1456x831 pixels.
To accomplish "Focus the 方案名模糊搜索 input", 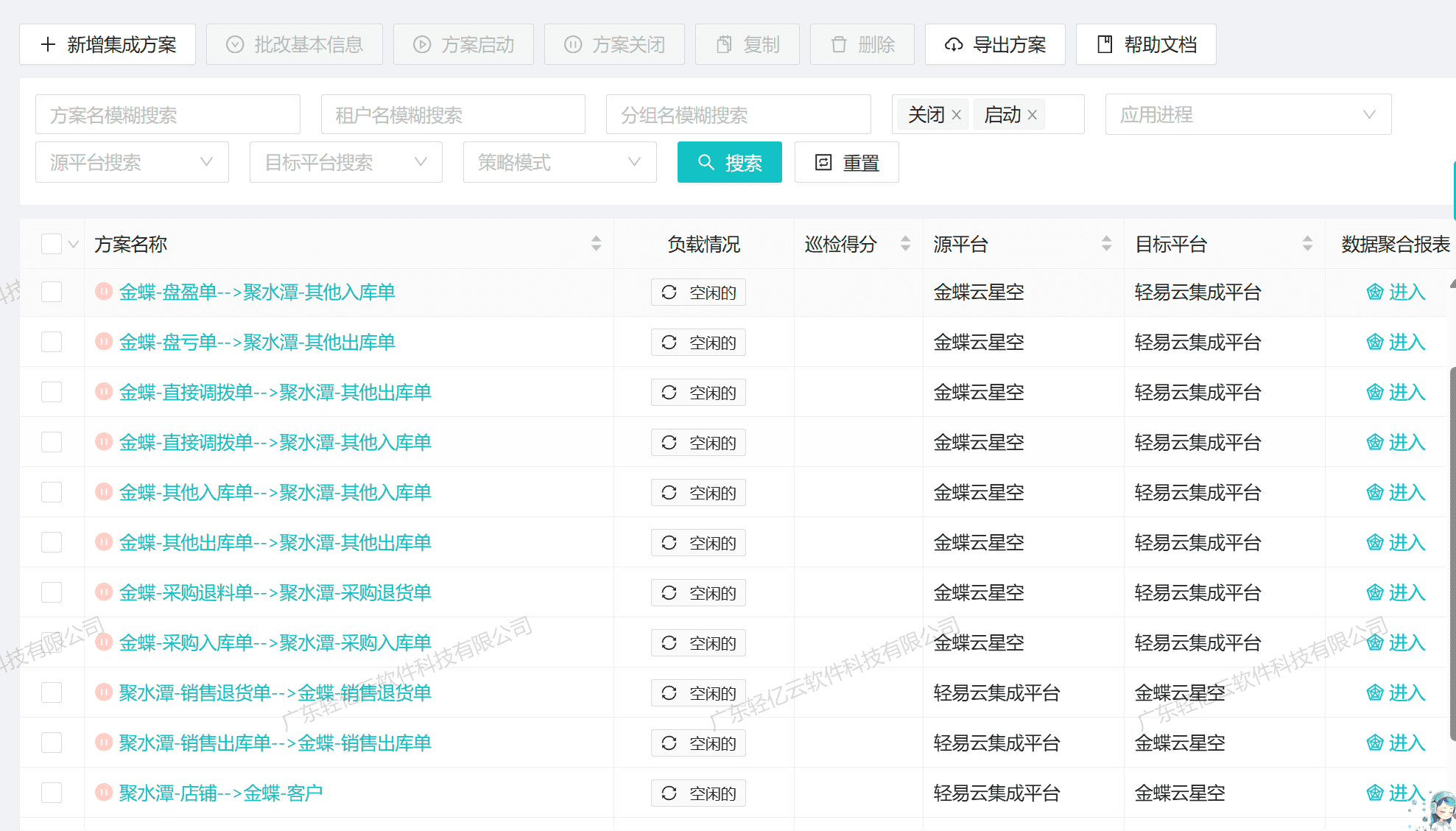I will (168, 115).
